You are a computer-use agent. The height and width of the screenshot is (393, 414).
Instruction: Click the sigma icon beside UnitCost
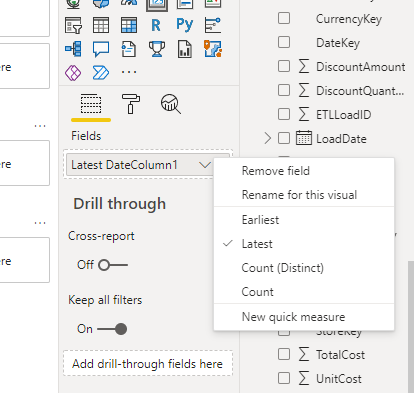[x=304, y=378]
